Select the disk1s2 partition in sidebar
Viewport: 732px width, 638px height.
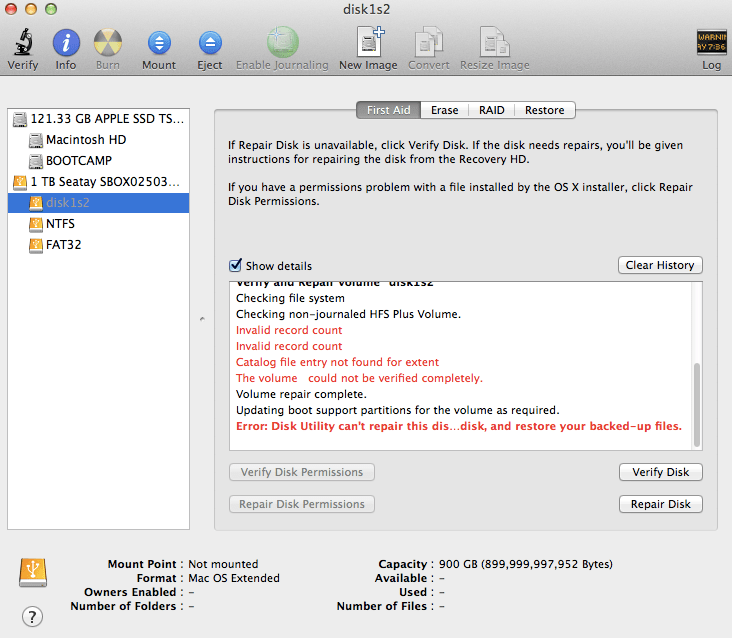click(99, 203)
